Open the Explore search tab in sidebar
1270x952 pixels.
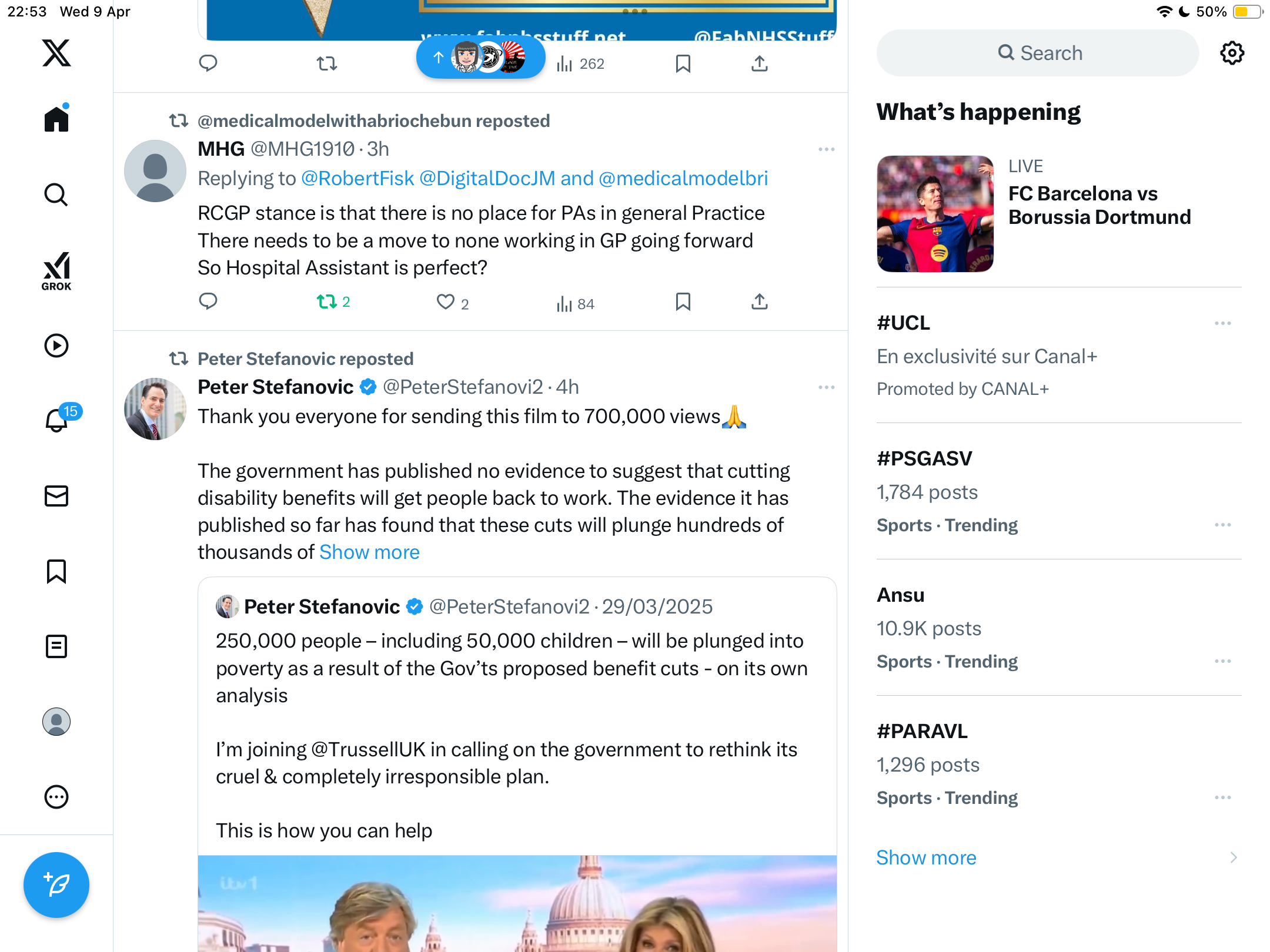point(56,195)
